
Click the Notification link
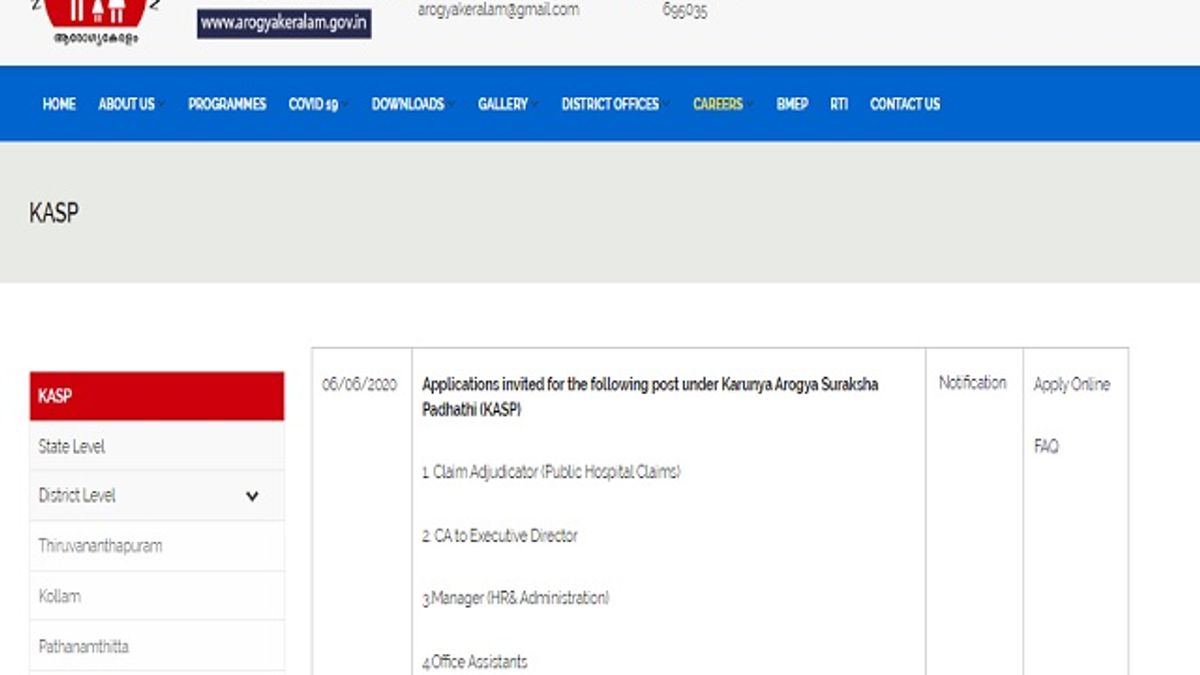[x=971, y=382]
